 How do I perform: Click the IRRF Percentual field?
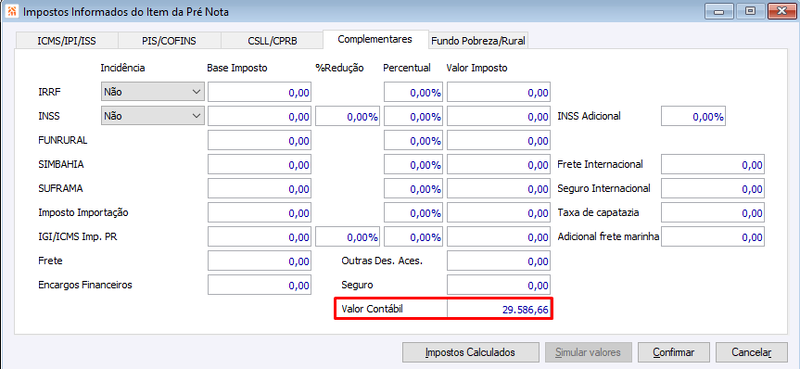pos(413,92)
